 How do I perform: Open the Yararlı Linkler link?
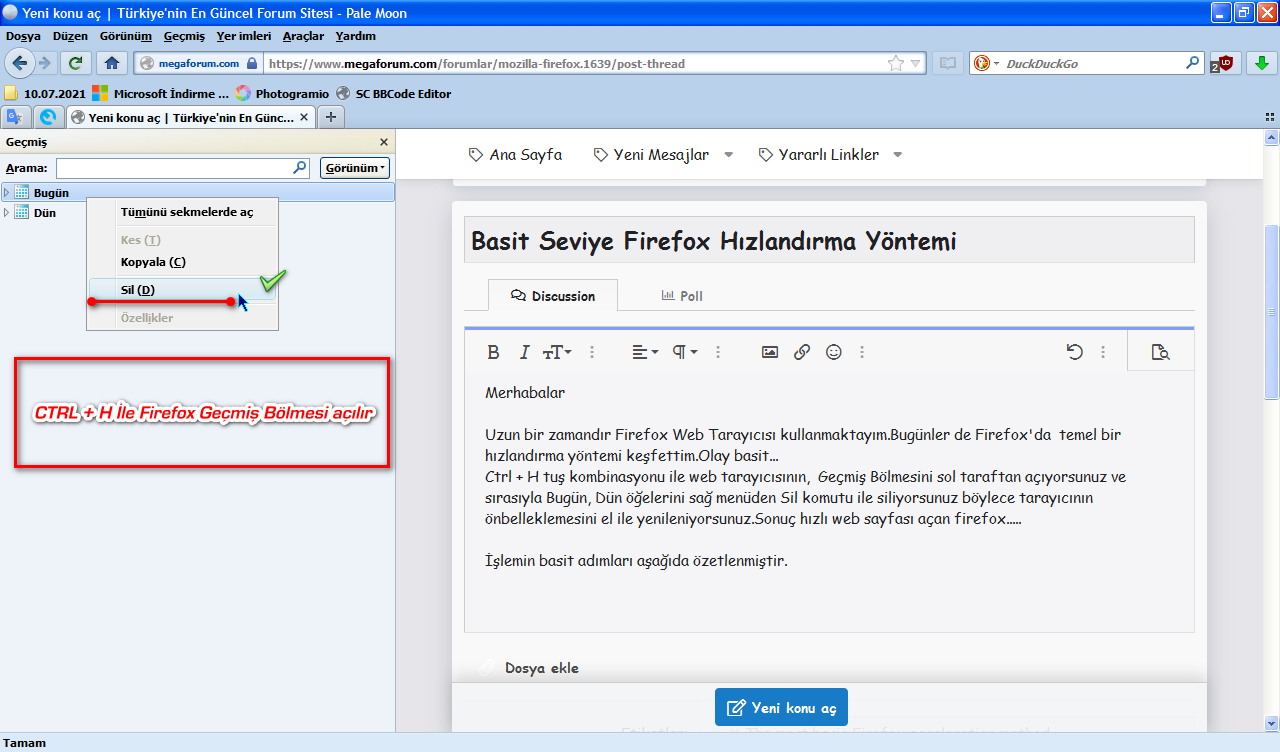(x=818, y=155)
